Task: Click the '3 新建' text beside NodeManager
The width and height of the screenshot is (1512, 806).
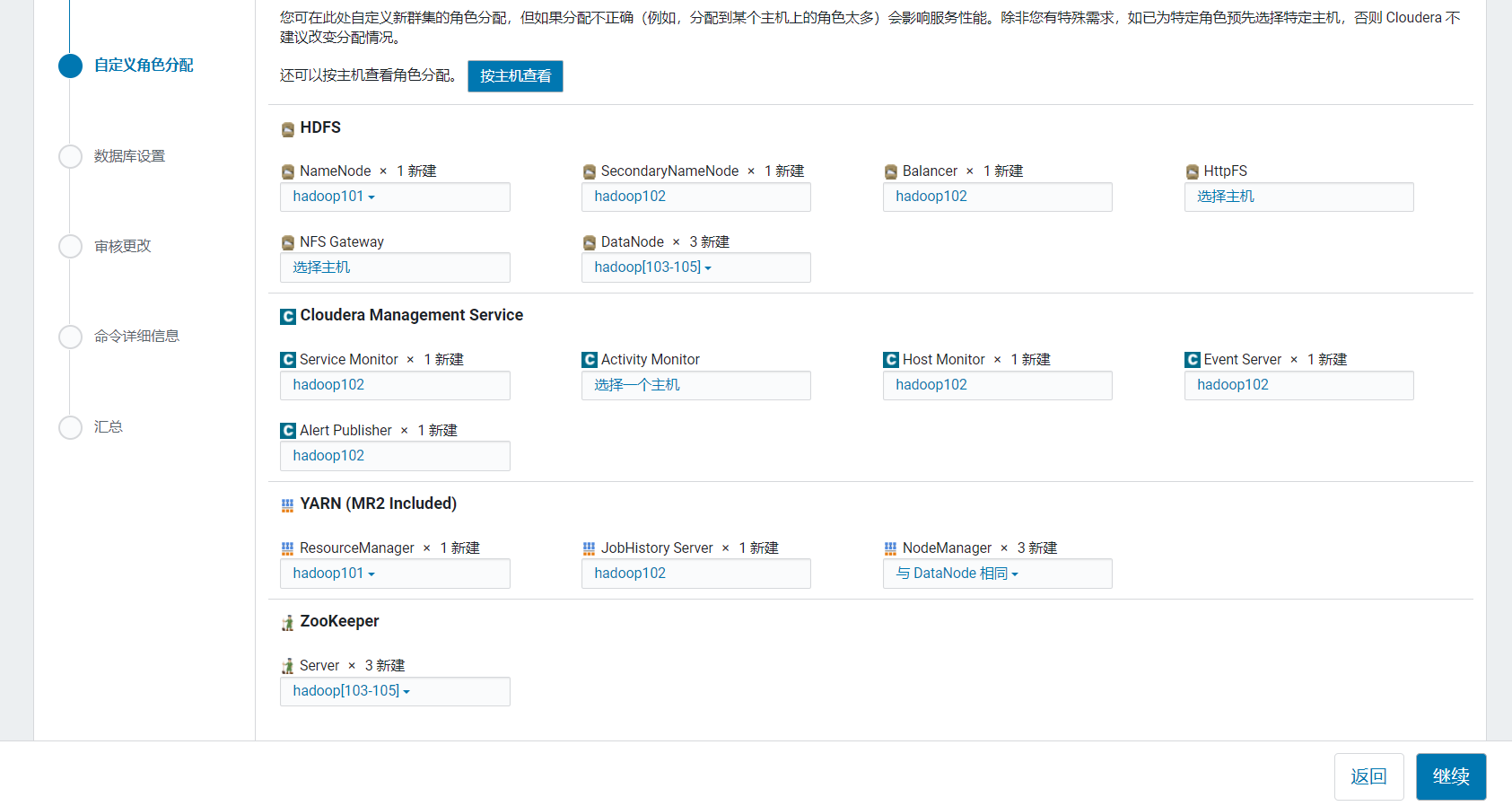Action: pos(1037,548)
